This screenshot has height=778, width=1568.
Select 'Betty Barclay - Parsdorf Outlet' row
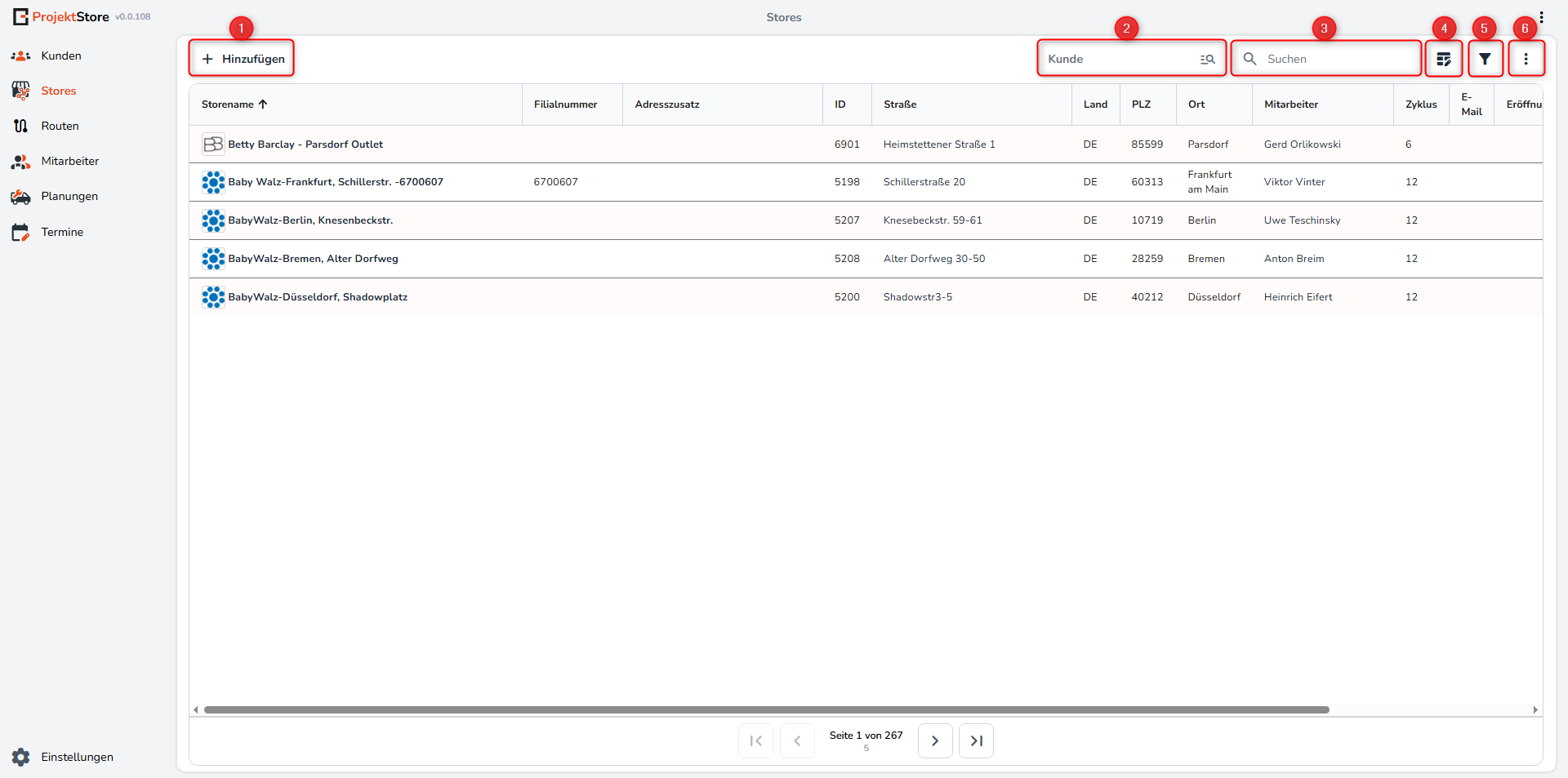[866, 144]
